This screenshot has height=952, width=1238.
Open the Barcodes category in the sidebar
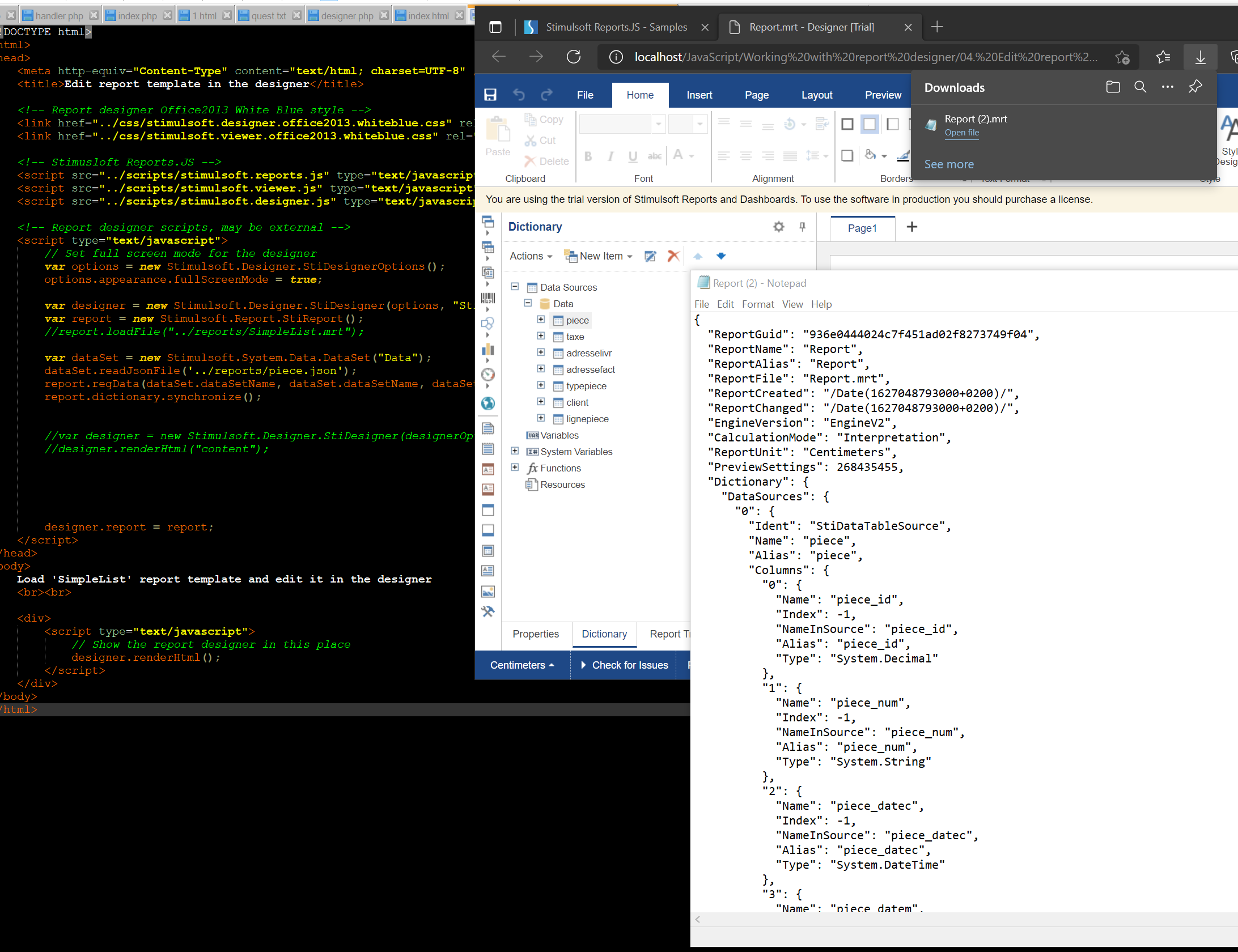click(487, 298)
